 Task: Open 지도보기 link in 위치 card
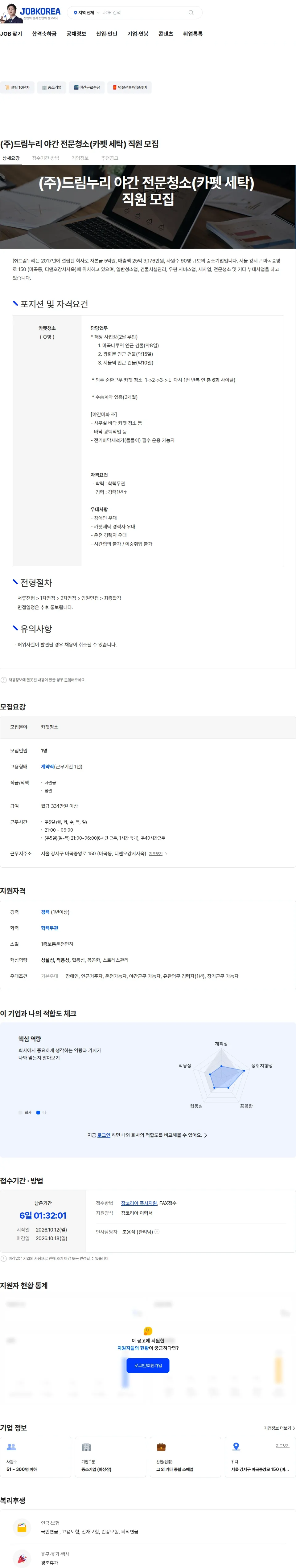coord(282,1446)
